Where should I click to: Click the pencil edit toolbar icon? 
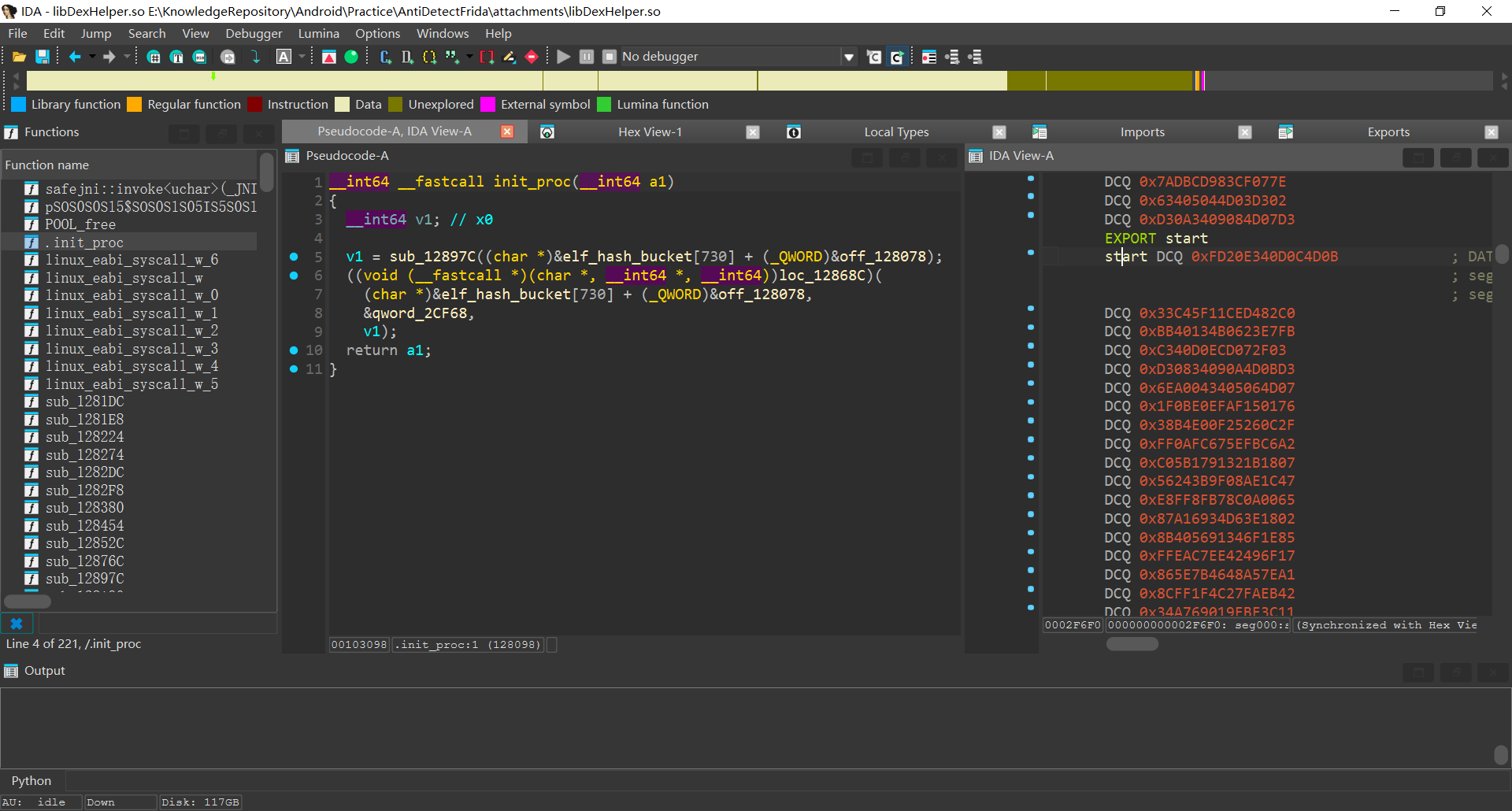(x=510, y=57)
